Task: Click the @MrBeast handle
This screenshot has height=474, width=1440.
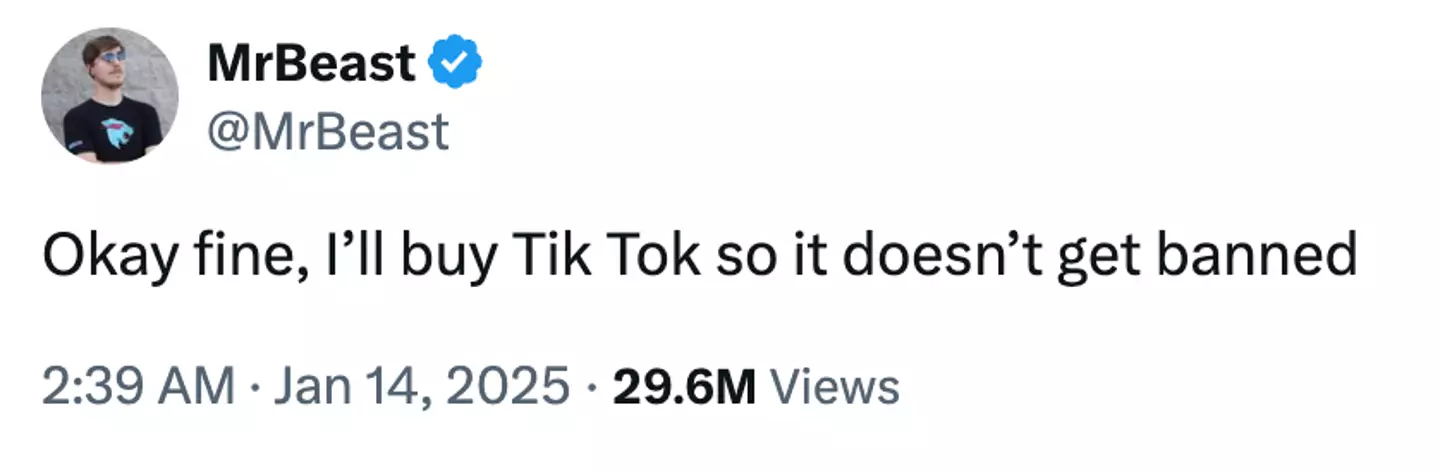Action: pos(328,131)
